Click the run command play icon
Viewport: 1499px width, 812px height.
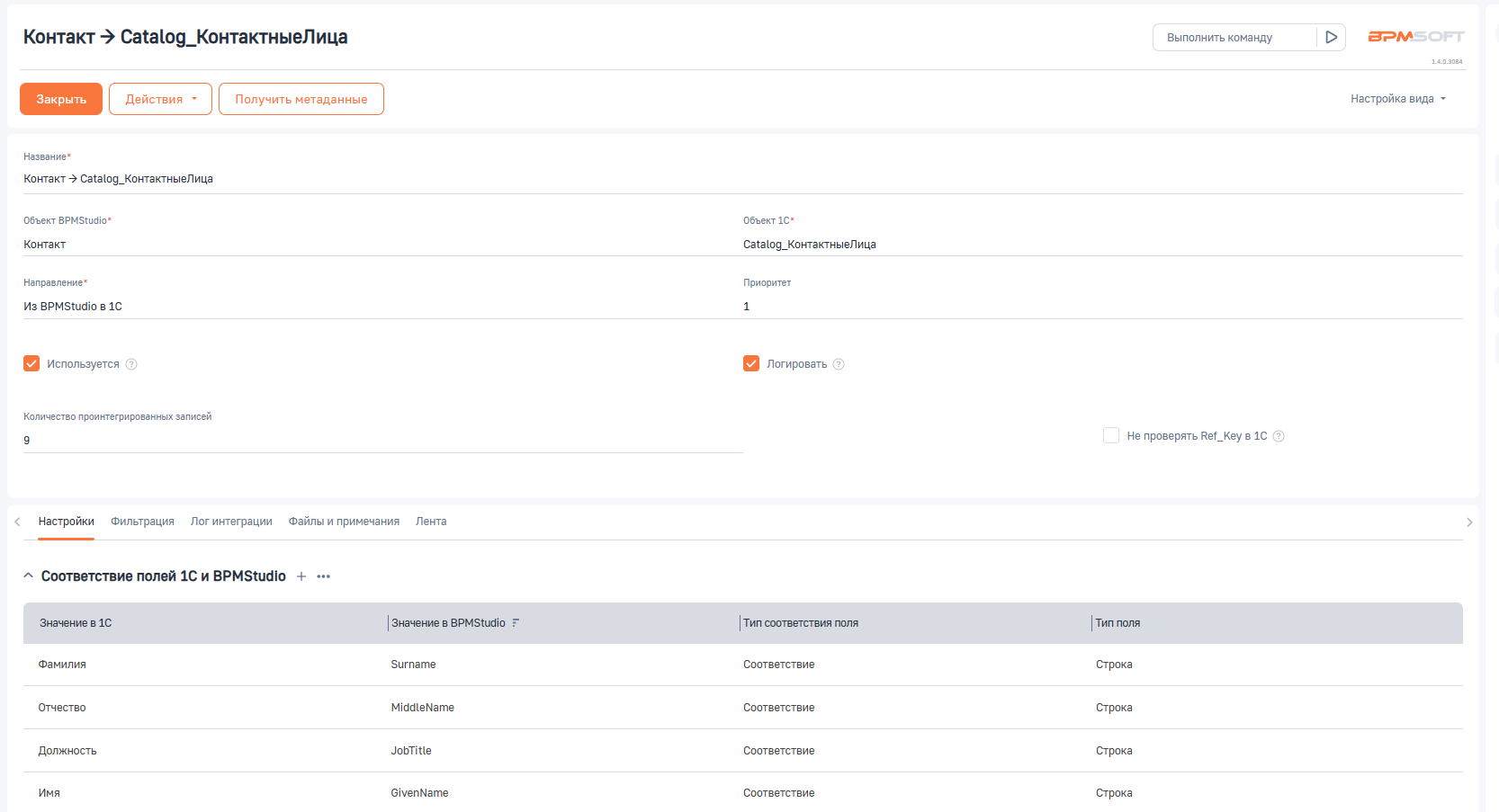(1331, 38)
